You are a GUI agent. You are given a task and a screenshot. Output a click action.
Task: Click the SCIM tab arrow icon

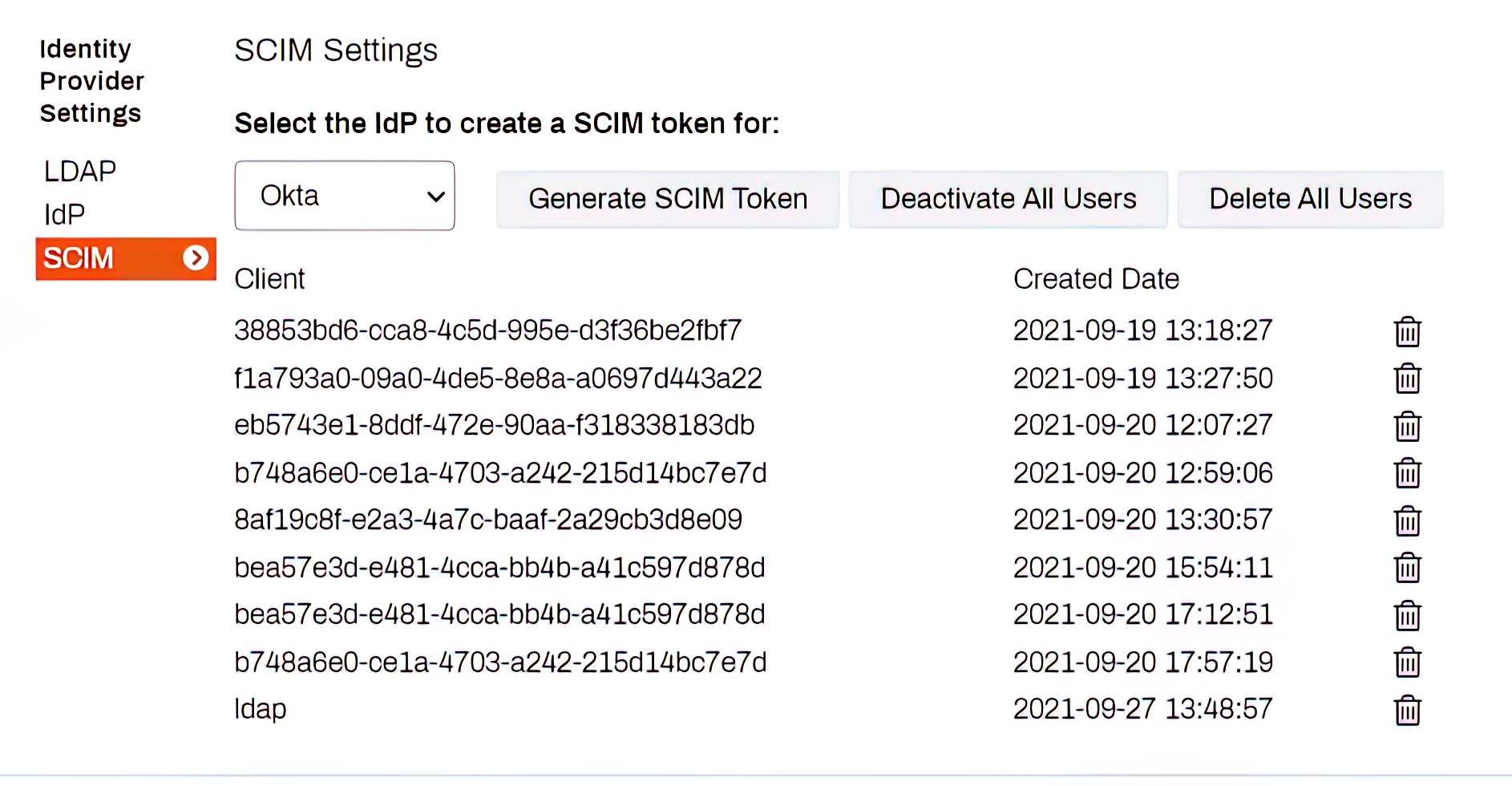[x=196, y=258]
